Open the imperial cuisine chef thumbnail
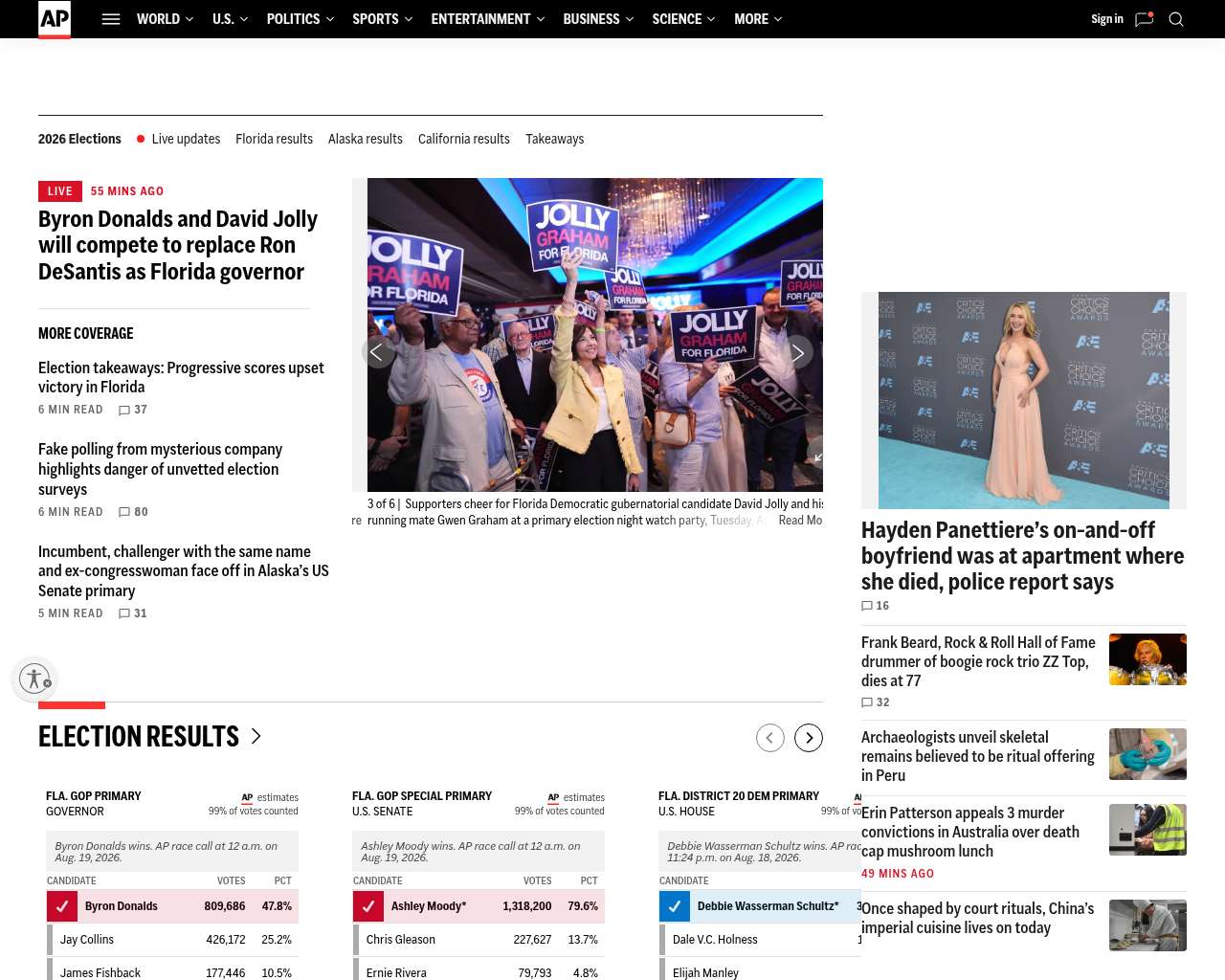This screenshot has height=980, width=1225. pyautogui.click(x=1147, y=925)
